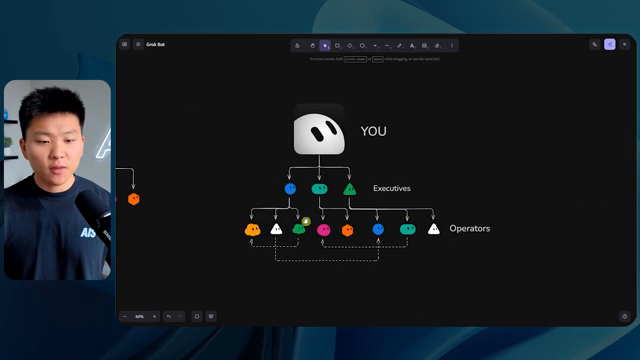Select the blue circle executive character
This screenshot has width=640, height=360.
(290, 189)
